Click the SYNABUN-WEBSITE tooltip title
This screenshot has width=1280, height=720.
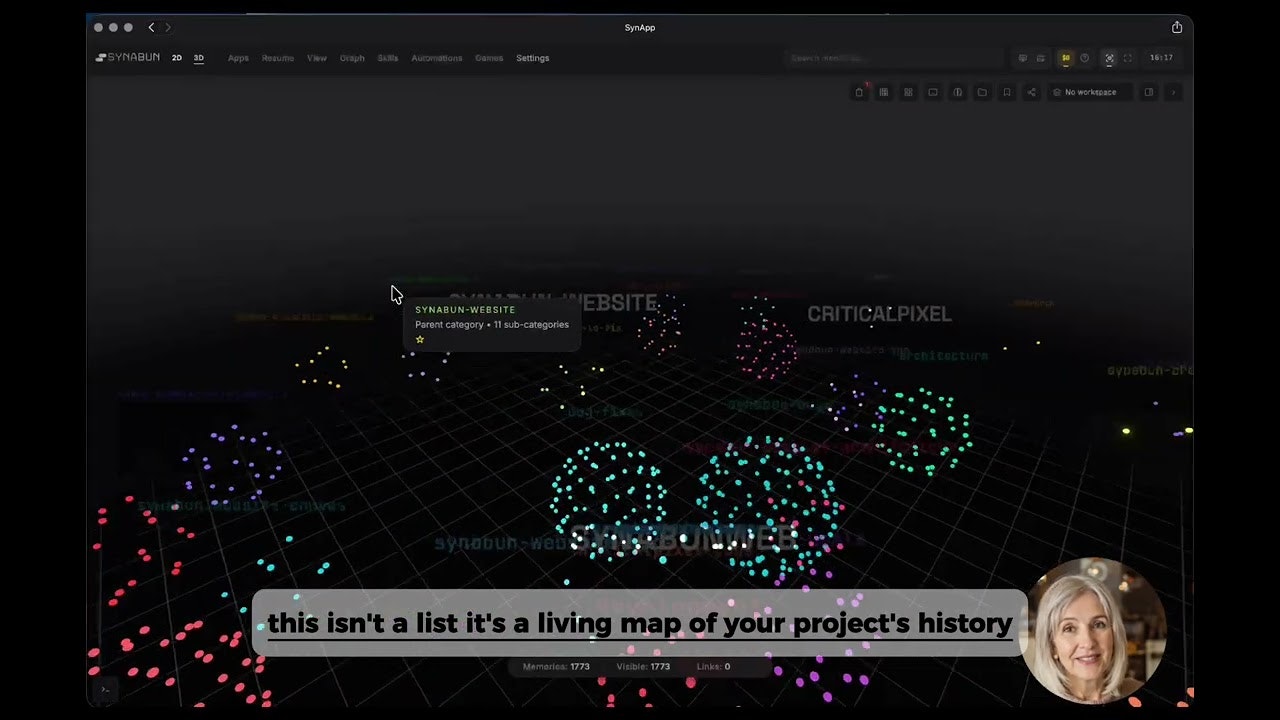(x=465, y=310)
